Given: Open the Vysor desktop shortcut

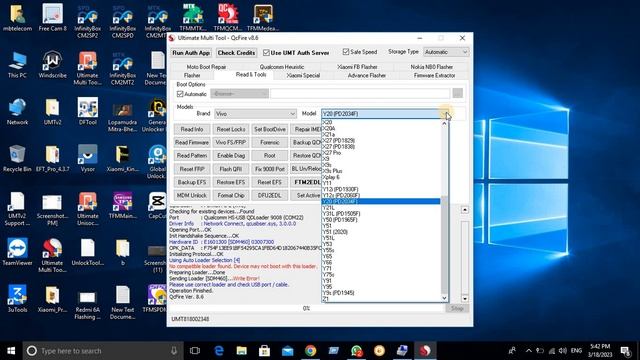Looking at the screenshot, I should pyautogui.click(x=88, y=158).
